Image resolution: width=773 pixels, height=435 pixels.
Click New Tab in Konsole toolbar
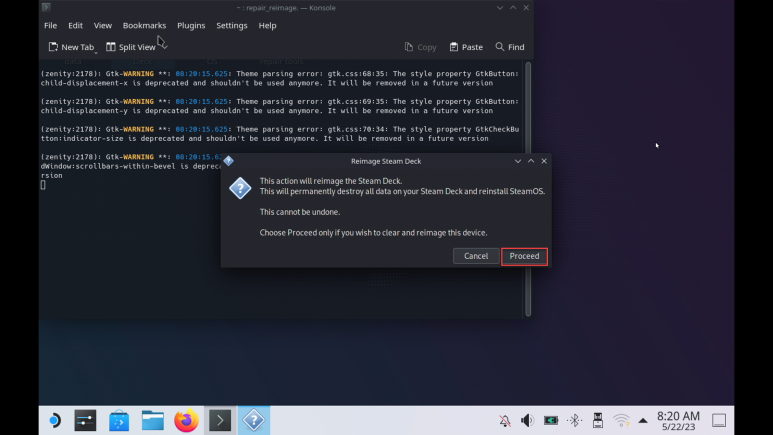72,47
